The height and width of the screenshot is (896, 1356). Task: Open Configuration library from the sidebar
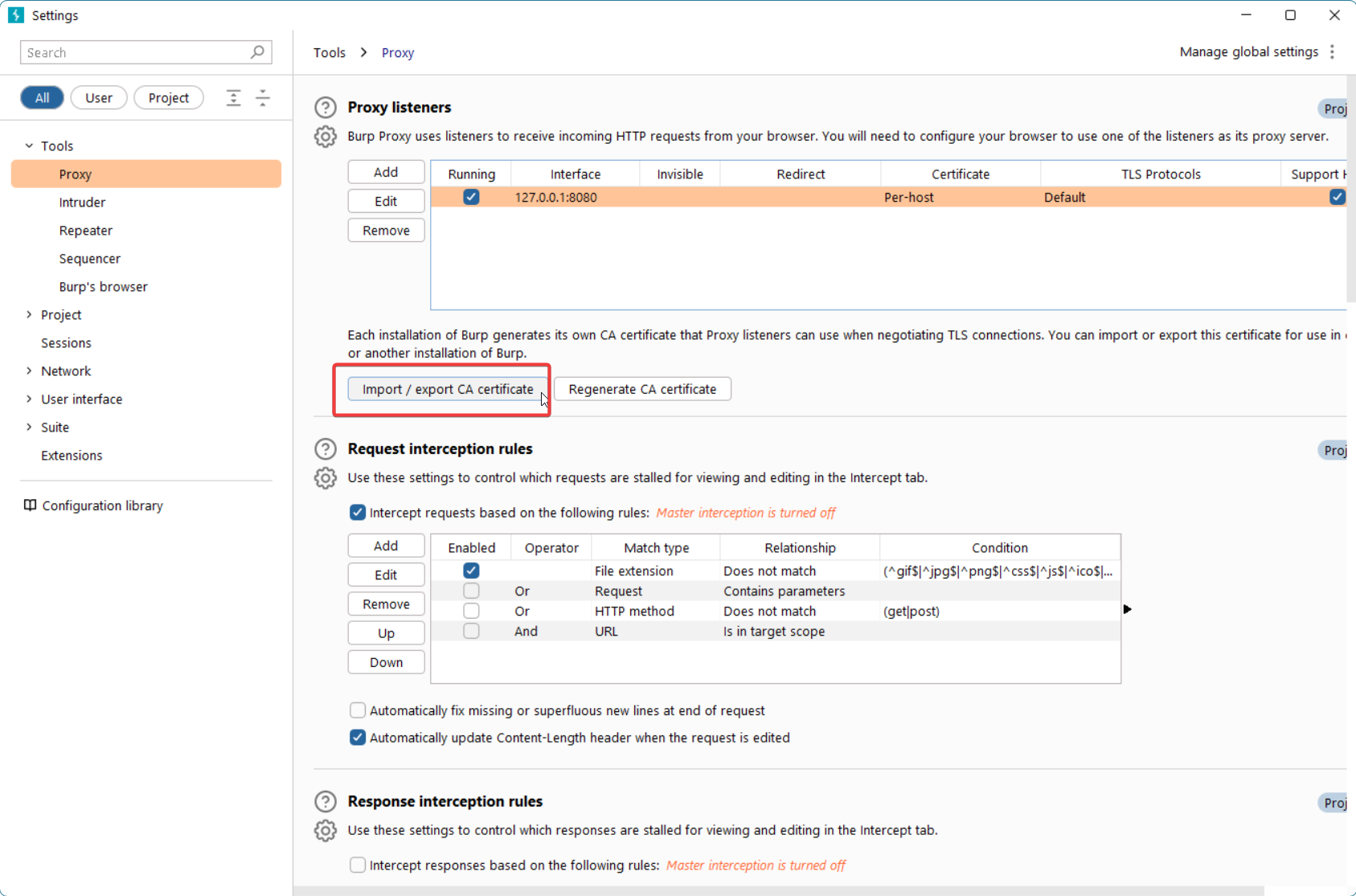click(x=102, y=505)
